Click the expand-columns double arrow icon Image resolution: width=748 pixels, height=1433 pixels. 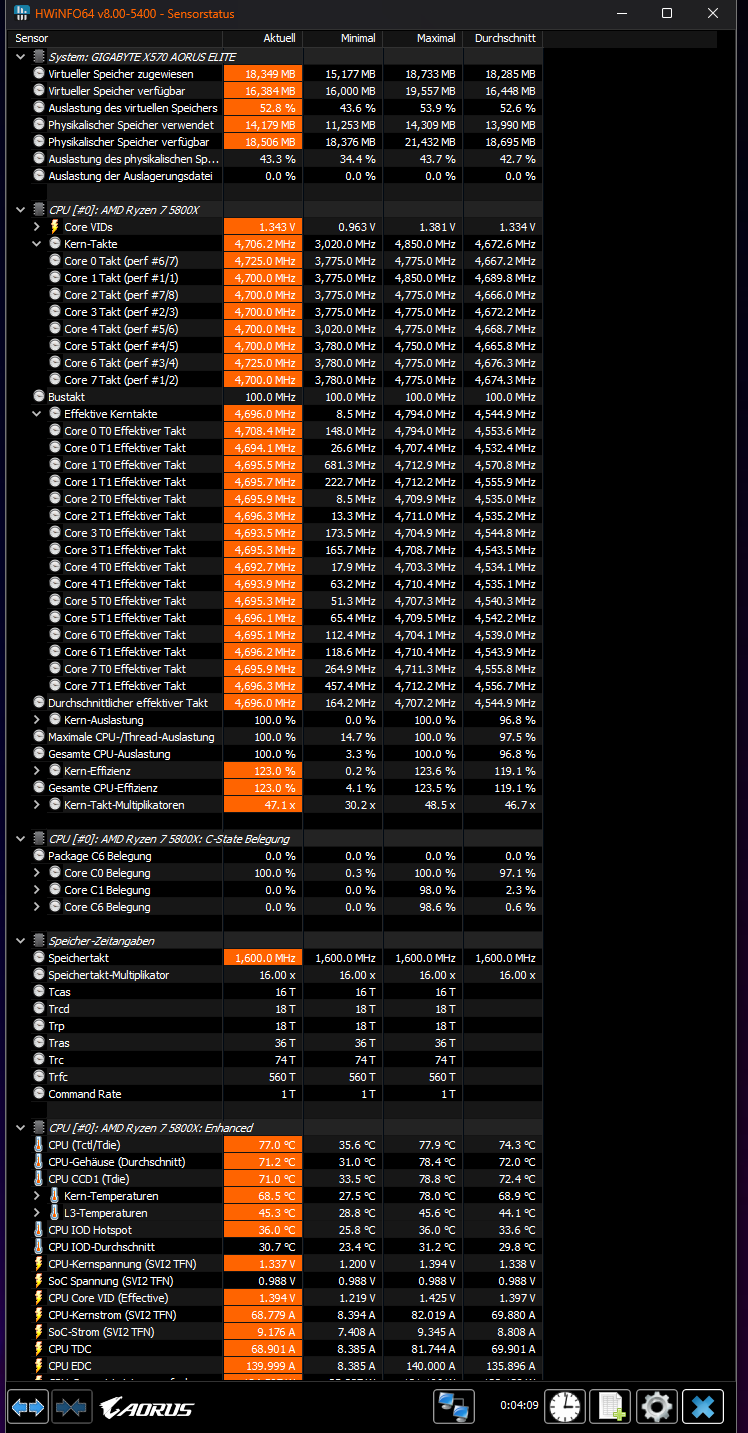point(28,1407)
